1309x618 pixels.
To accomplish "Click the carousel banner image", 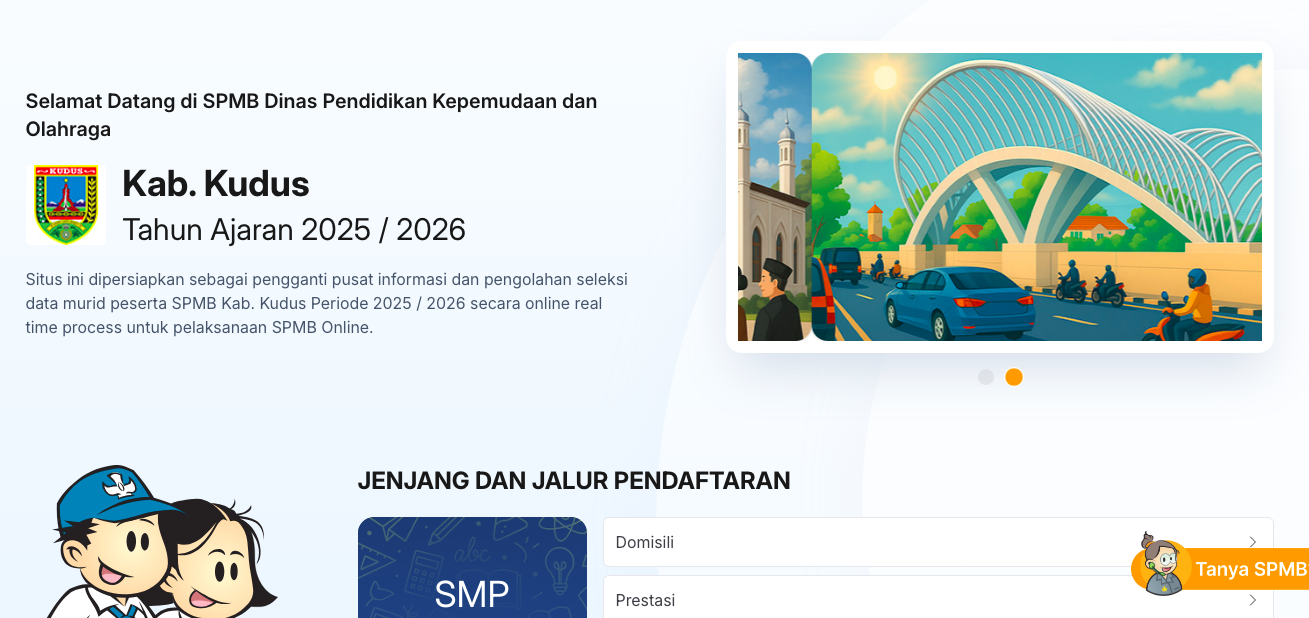I will [x=1000, y=197].
